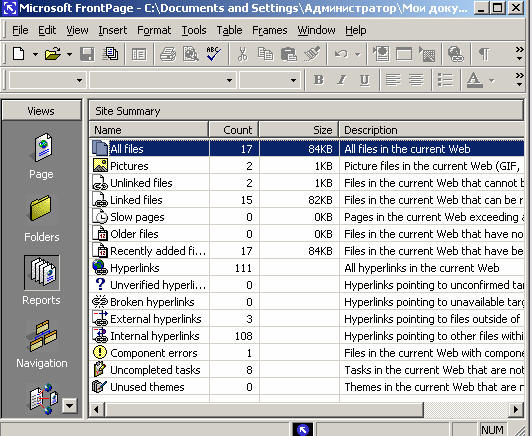Select the Broken hyperlinks report row
This screenshot has height=436, width=532.
(306, 302)
